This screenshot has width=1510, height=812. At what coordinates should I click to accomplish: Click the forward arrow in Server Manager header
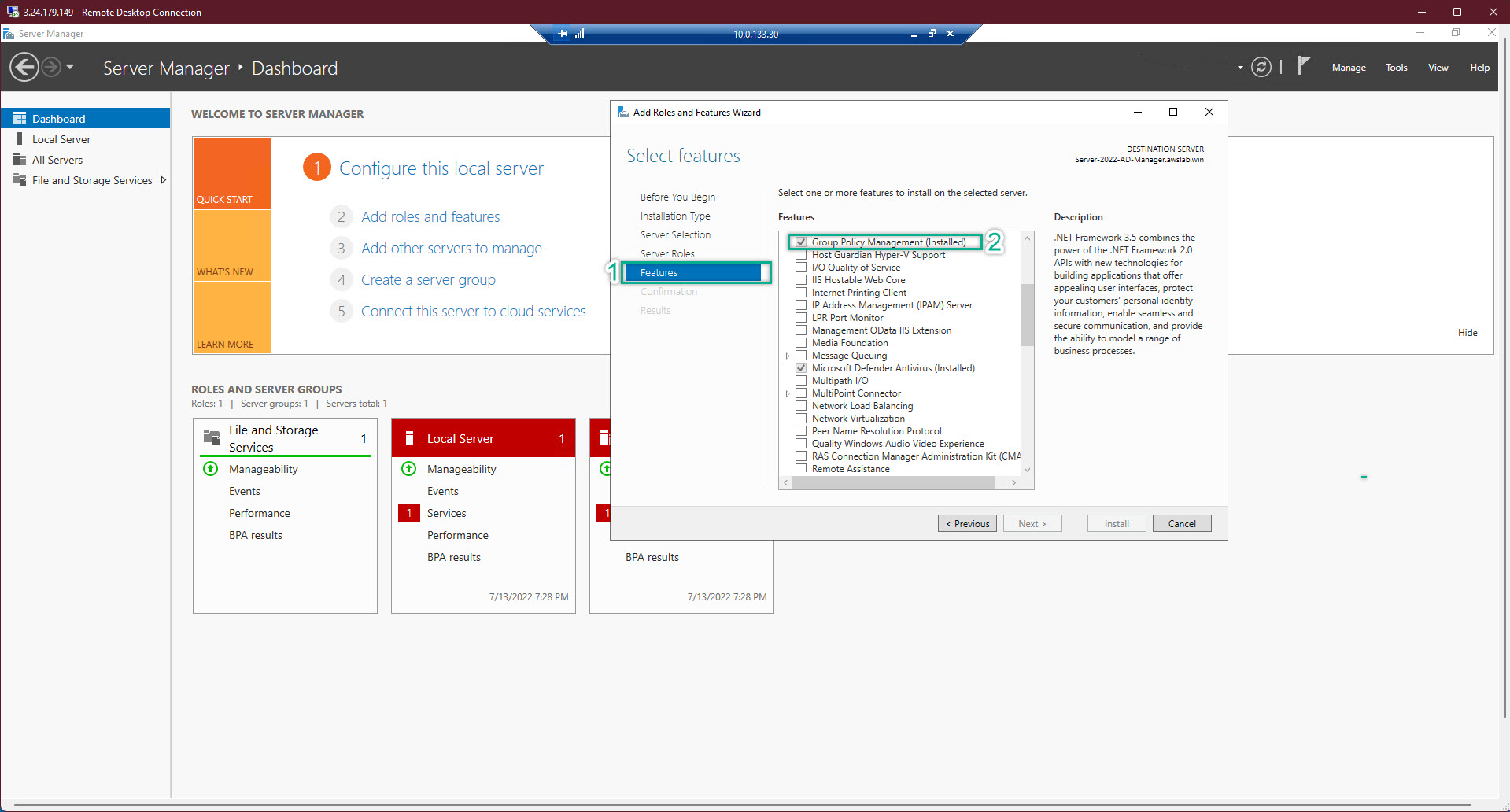51,68
